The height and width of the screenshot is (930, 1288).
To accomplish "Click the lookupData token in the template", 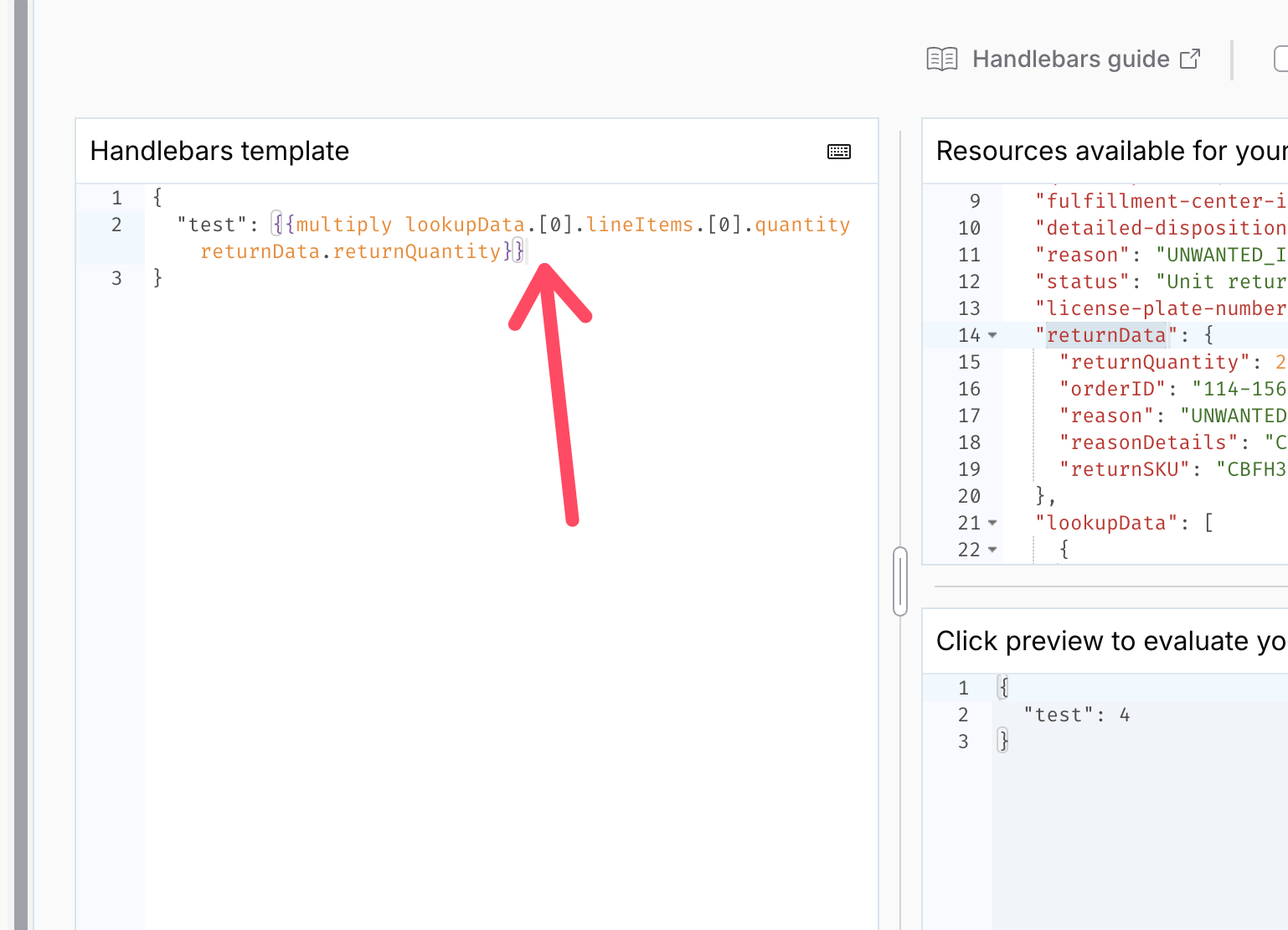I will pyautogui.click(x=465, y=224).
